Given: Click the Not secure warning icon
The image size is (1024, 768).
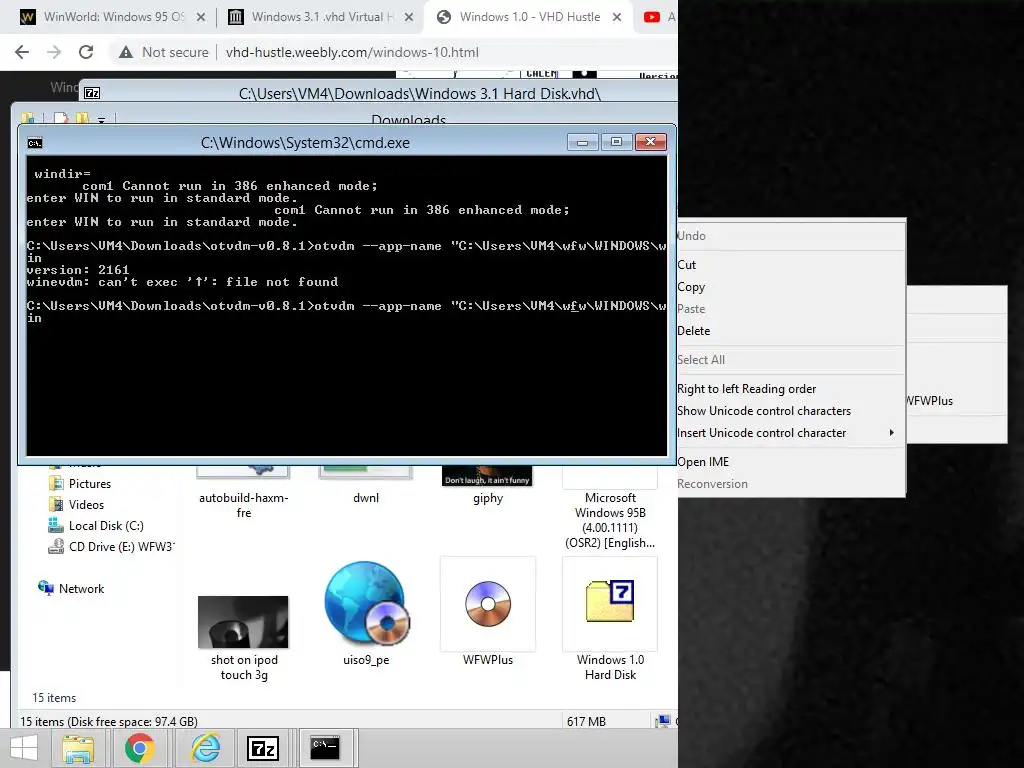Looking at the screenshot, I should click(x=126, y=52).
